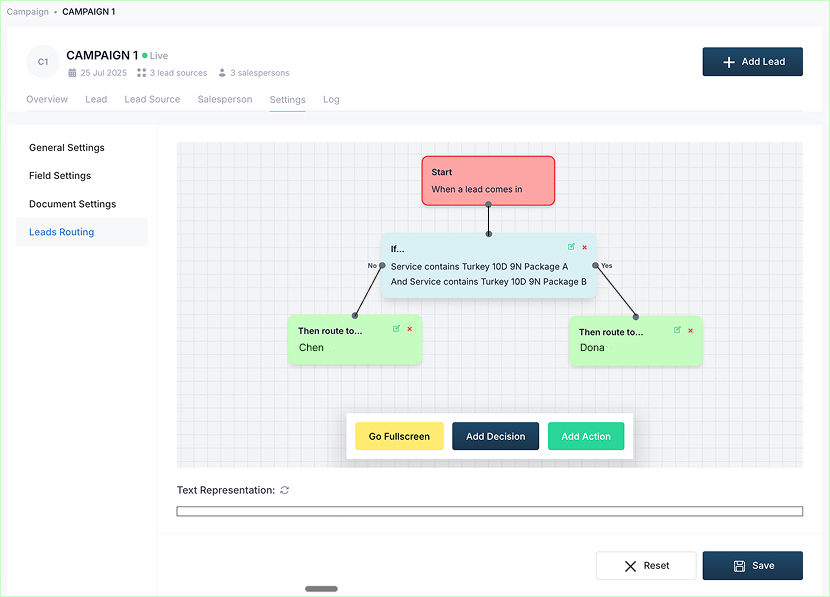The width and height of the screenshot is (830, 597).
Task: Click the Add Action button
Action: pos(586,436)
